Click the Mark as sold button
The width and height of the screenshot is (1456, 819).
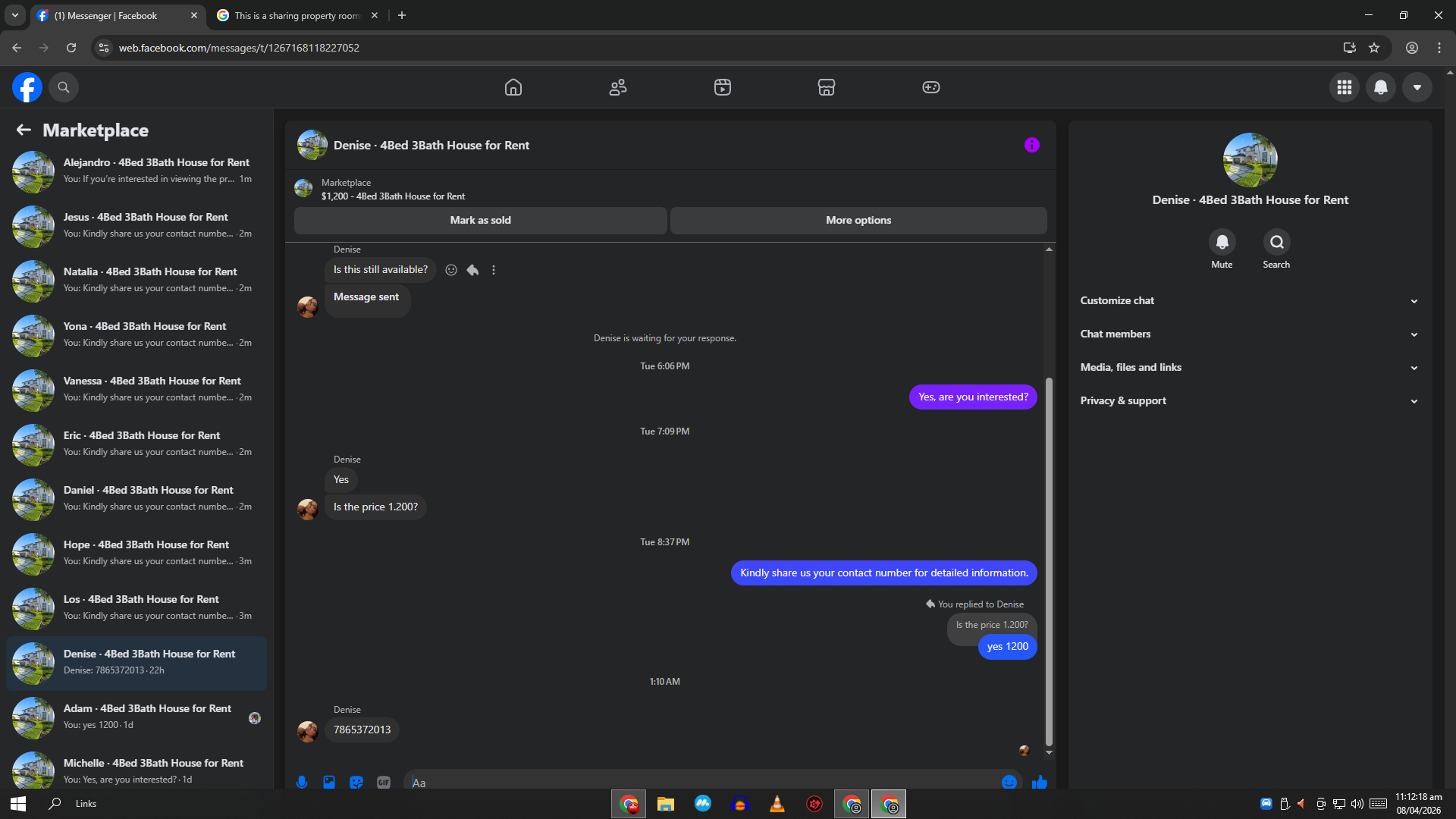[x=480, y=221]
